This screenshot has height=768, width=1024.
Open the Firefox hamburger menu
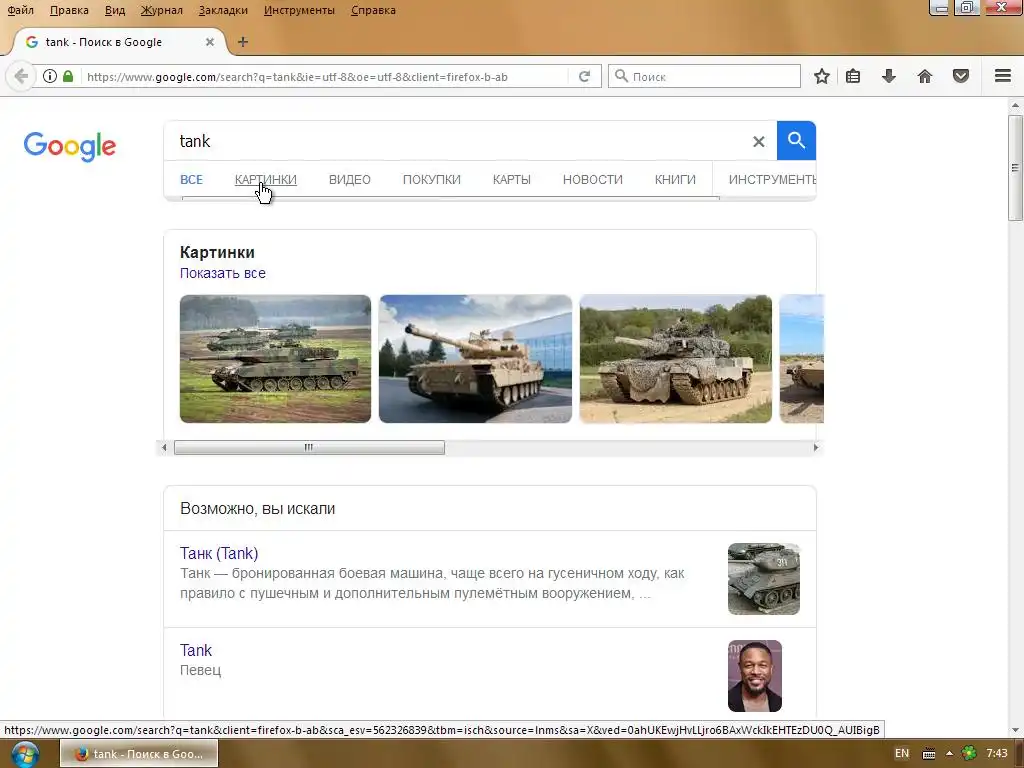click(x=1003, y=76)
